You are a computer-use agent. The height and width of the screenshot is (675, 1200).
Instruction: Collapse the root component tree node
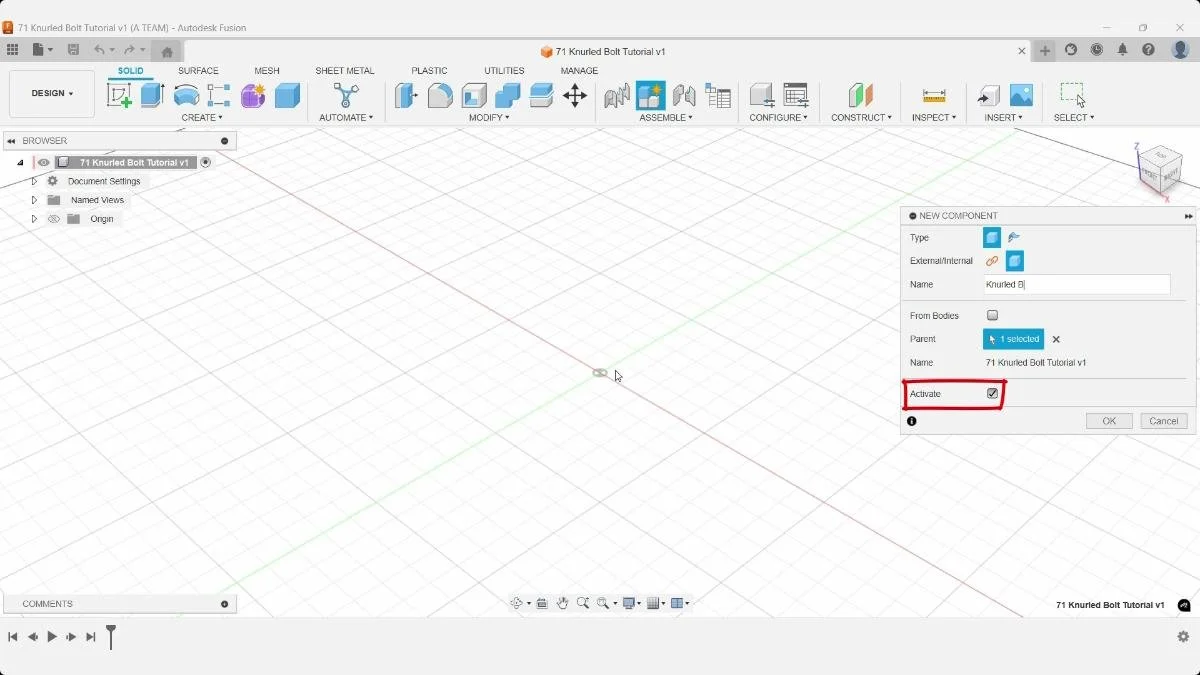20,162
